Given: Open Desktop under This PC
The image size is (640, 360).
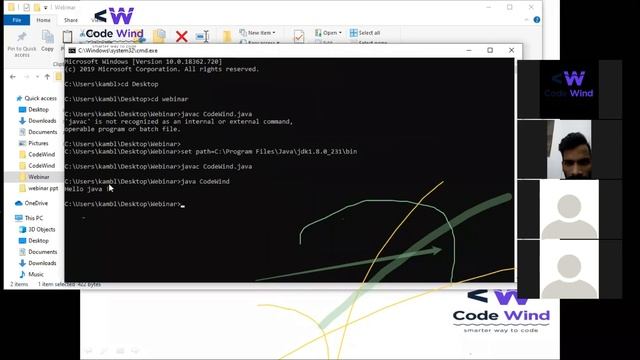Looking at the screenshot, I should coord(34,241).
